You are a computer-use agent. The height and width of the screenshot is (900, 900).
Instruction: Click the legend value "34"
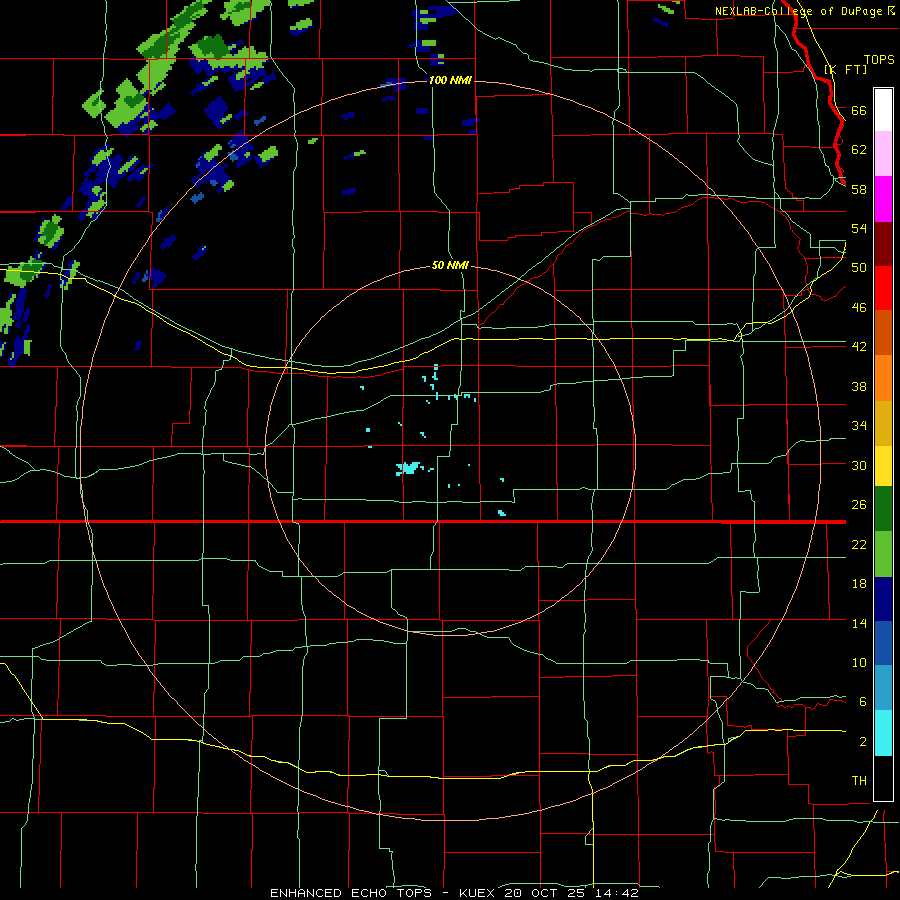click(859, 426)
